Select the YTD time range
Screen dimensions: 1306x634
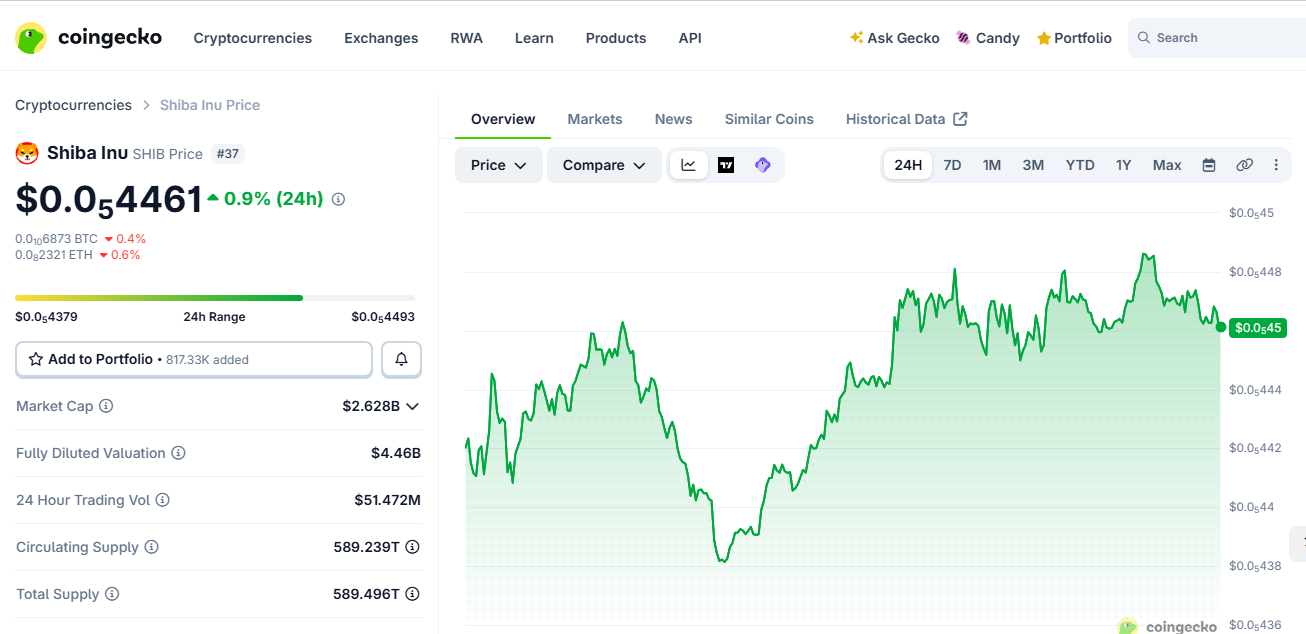click(1080, 165)
